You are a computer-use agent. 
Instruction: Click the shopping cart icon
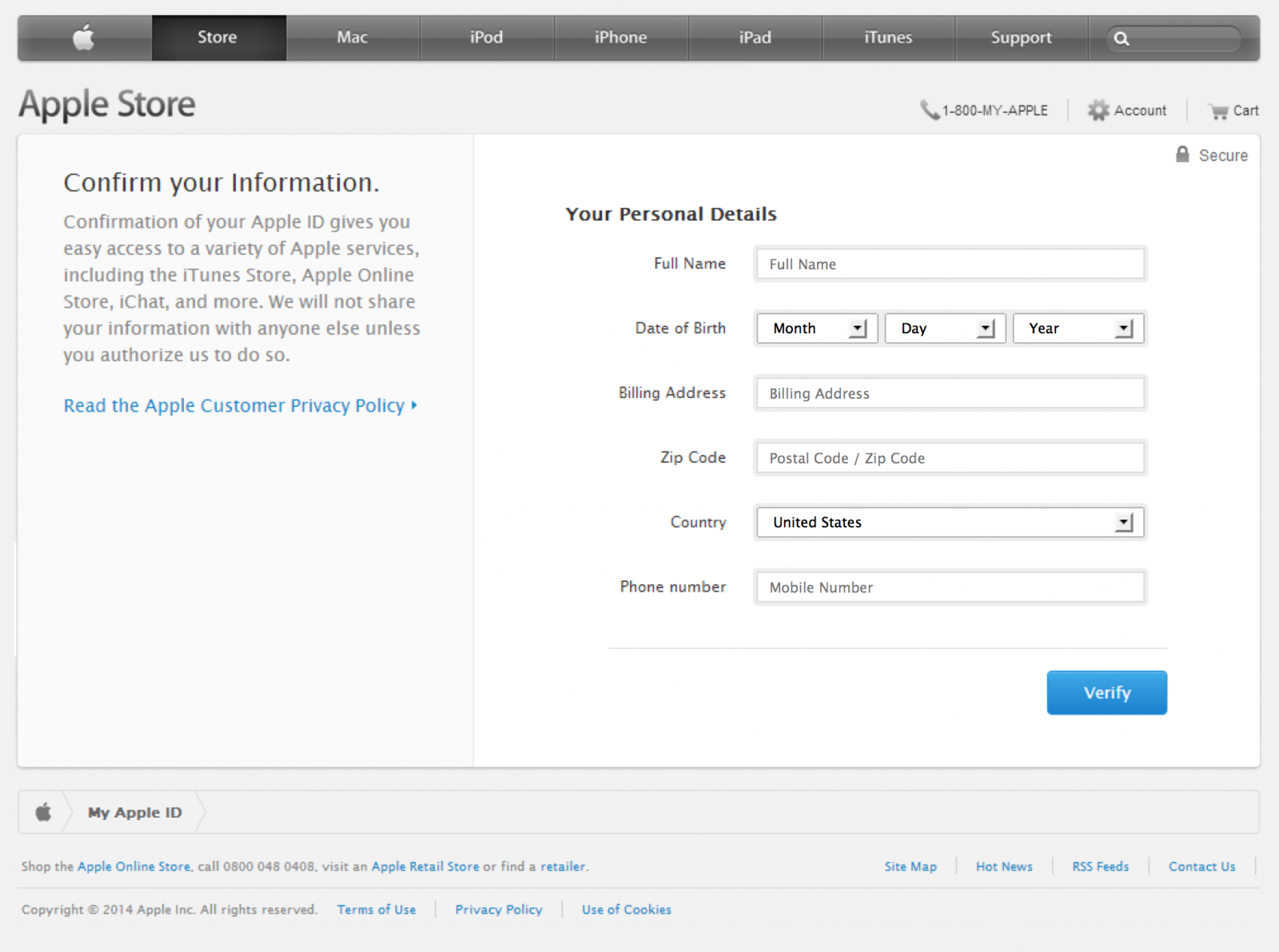pyautogui.click(x=1217, y=111)
